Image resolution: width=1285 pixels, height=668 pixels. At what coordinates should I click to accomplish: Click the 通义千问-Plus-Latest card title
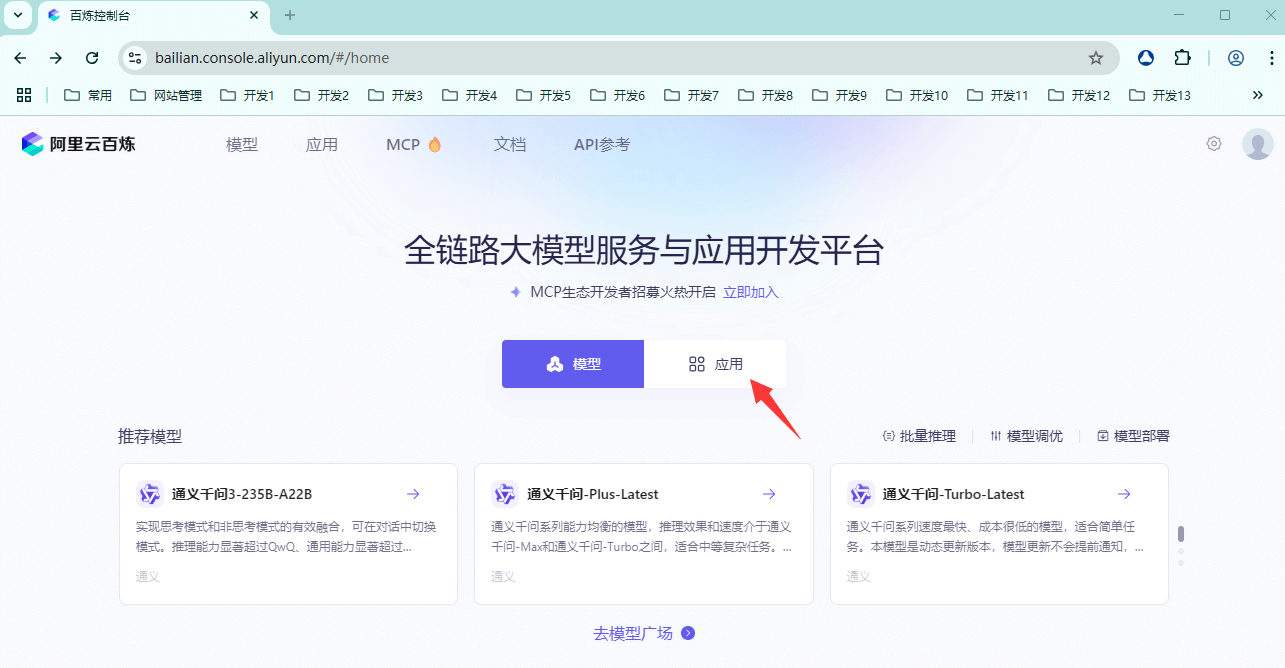tap(593, 494)
